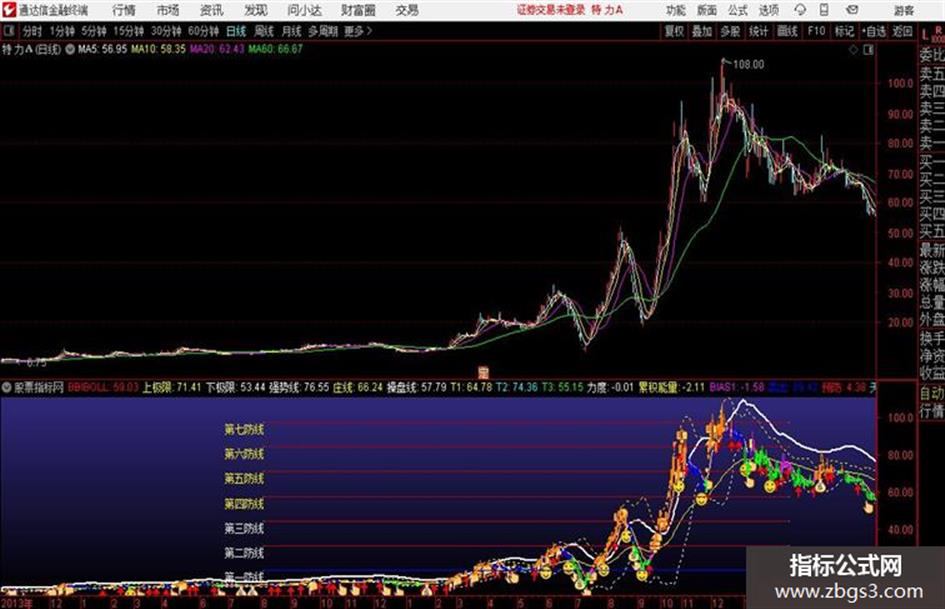Click the 通达信 red logo icon
945x609 pixels.
9,10
